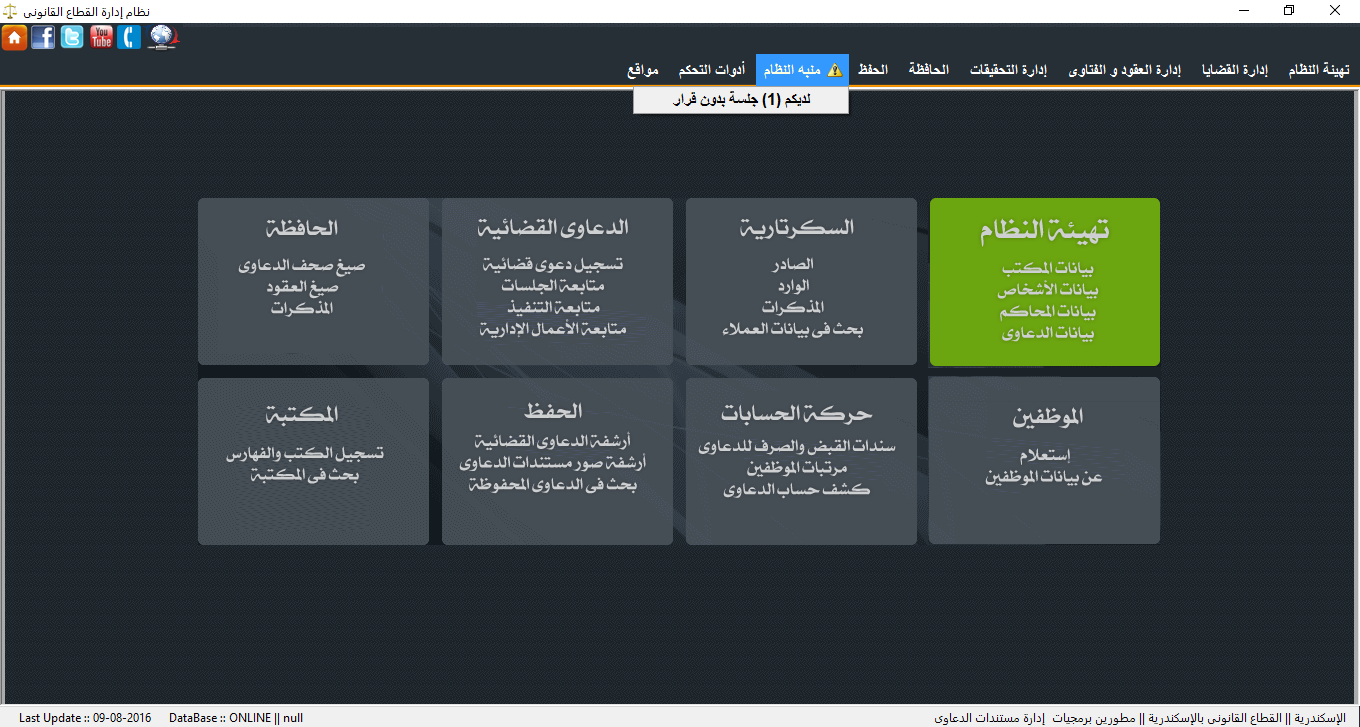Click the منبه النظام menu item
This screenshot has width=1360, height=727.
802,70
